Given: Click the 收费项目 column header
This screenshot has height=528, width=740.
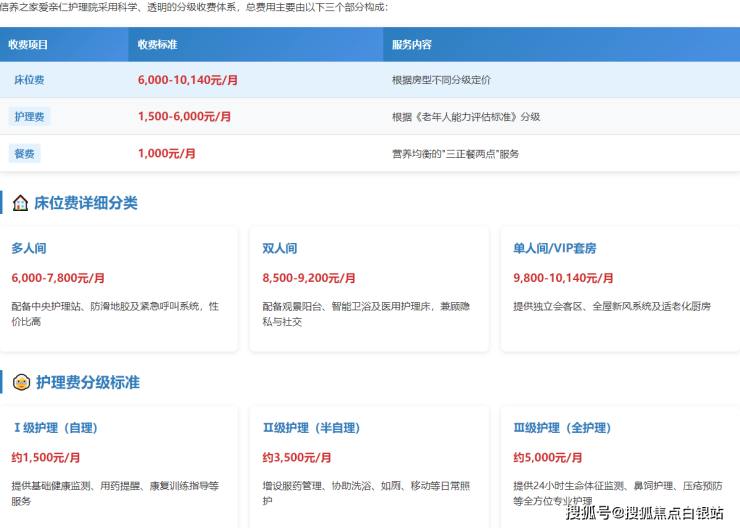Looking at the screenshot, I should 28,45.
